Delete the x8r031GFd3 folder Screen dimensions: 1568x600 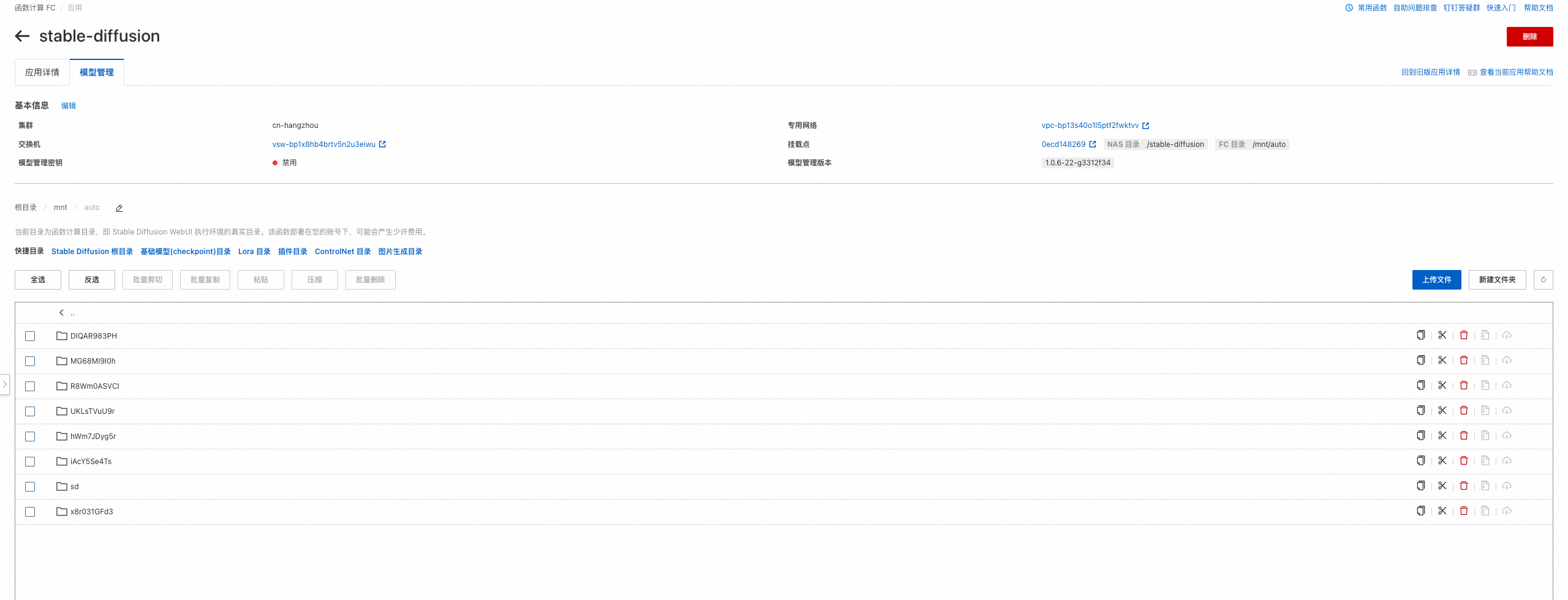(1464, 511)
